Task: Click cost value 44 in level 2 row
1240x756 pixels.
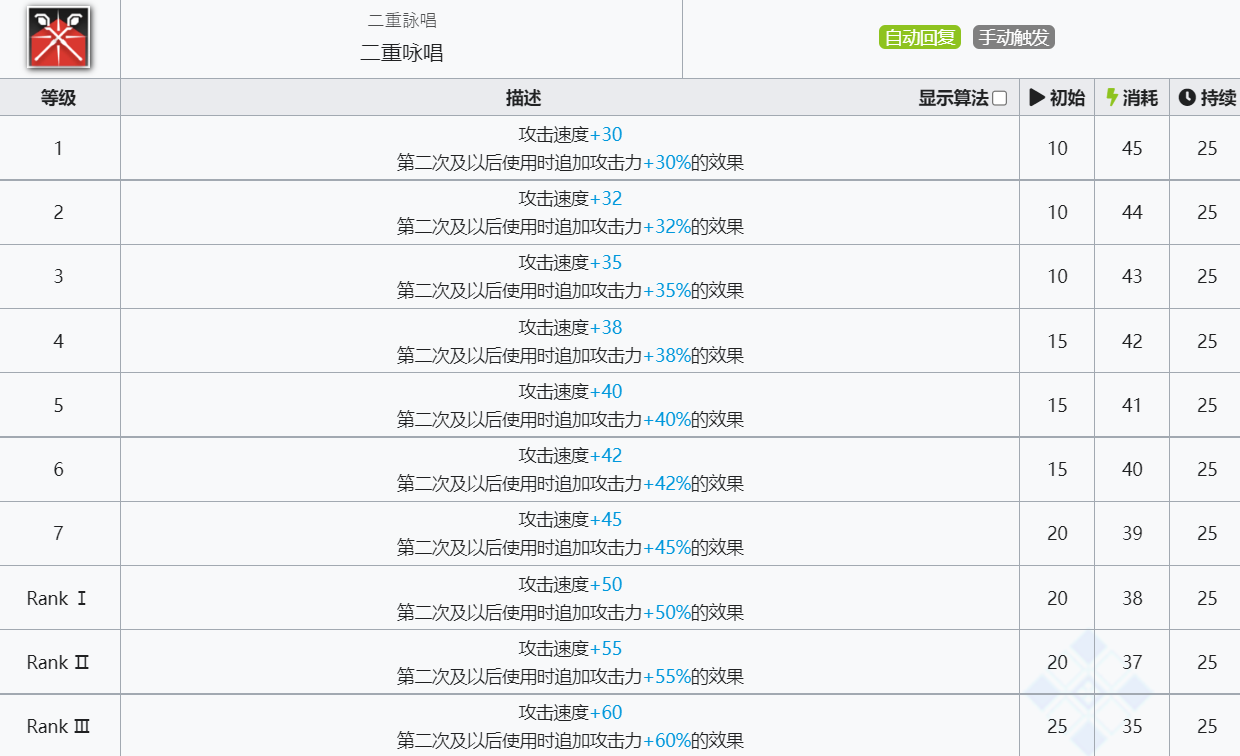Action: (x=1132, y=212)
